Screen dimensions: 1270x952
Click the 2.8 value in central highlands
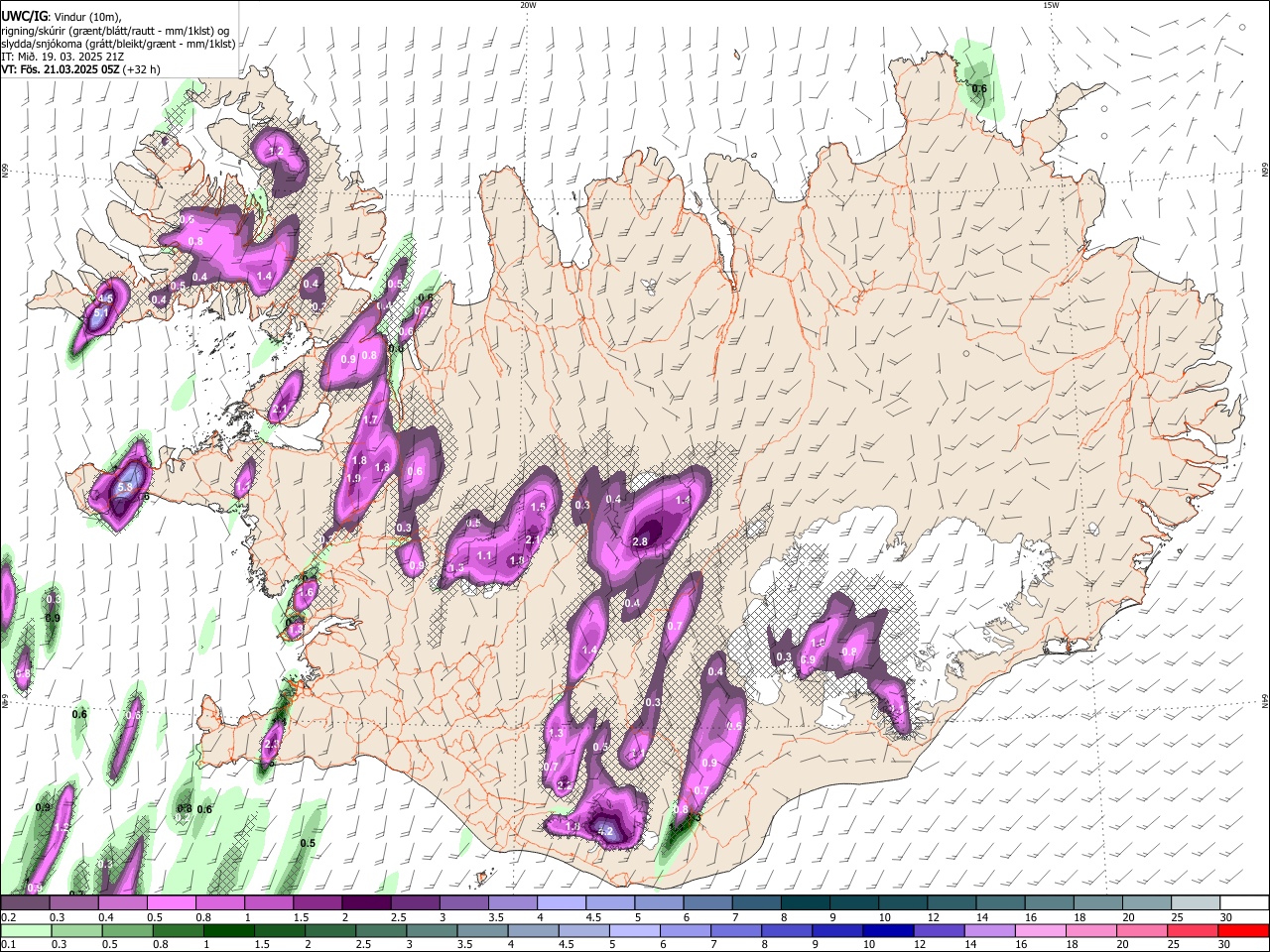tap(640, 541)
